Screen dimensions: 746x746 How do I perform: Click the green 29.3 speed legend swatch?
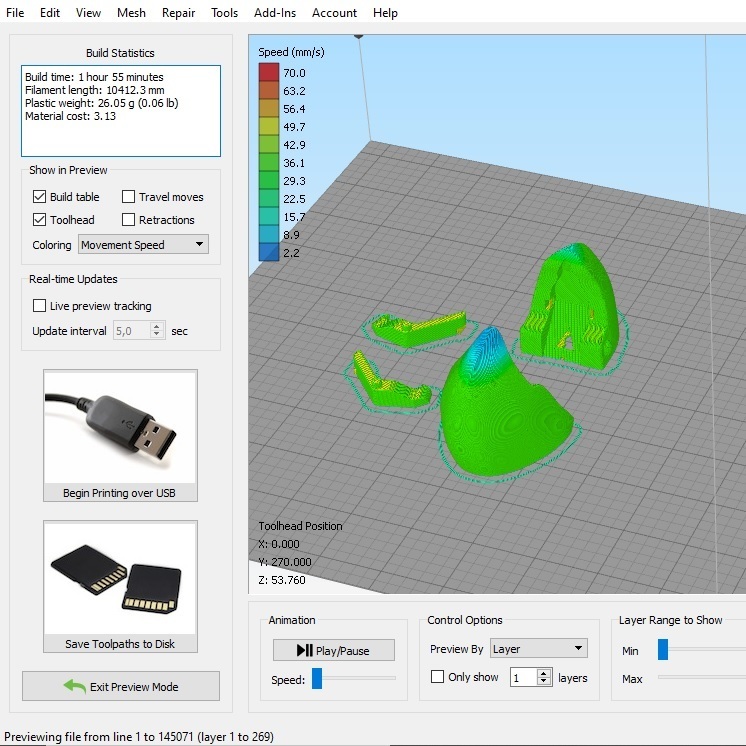pos(269,180)
